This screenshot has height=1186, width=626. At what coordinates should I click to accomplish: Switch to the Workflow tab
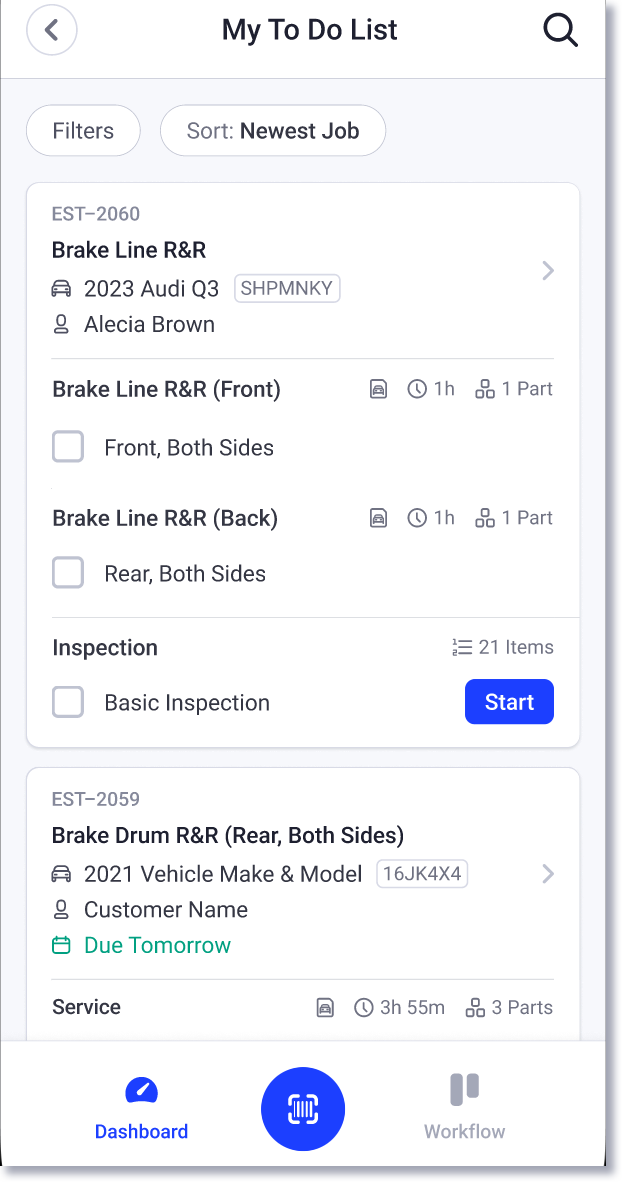(x=463, y=1108)
